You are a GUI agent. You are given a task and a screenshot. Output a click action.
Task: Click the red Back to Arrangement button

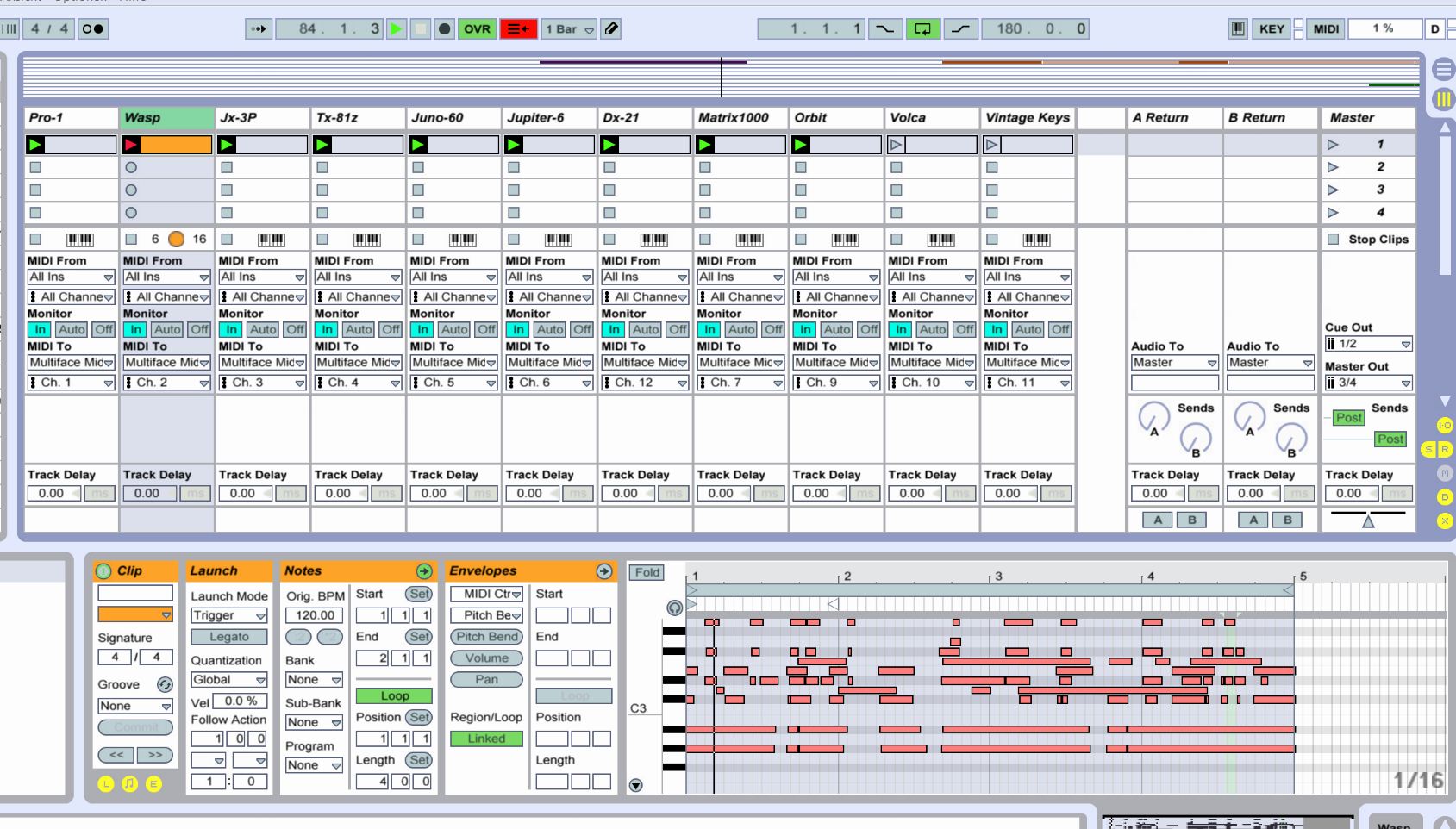click(x=518, y=28)
